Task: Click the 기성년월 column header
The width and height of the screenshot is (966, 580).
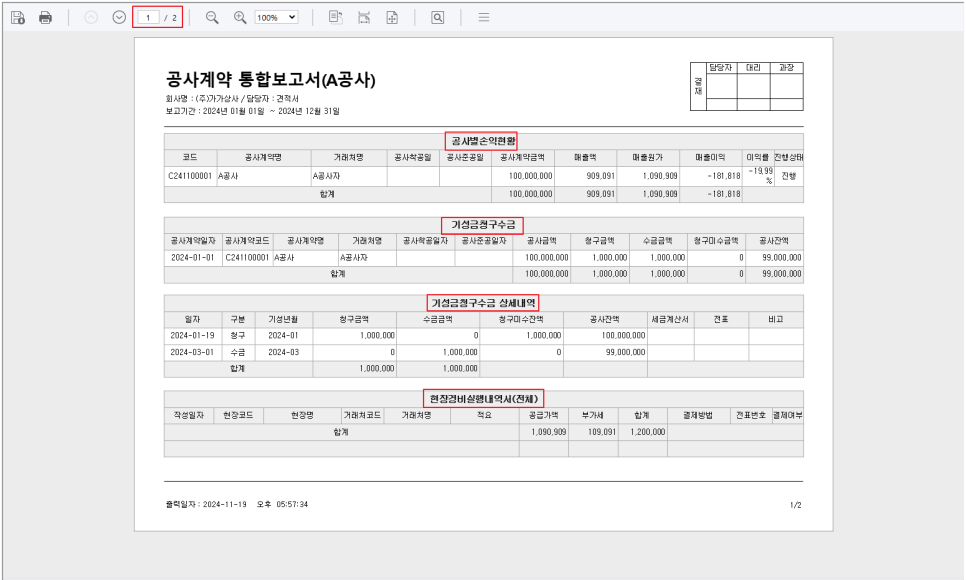Action: click(283, 319)
